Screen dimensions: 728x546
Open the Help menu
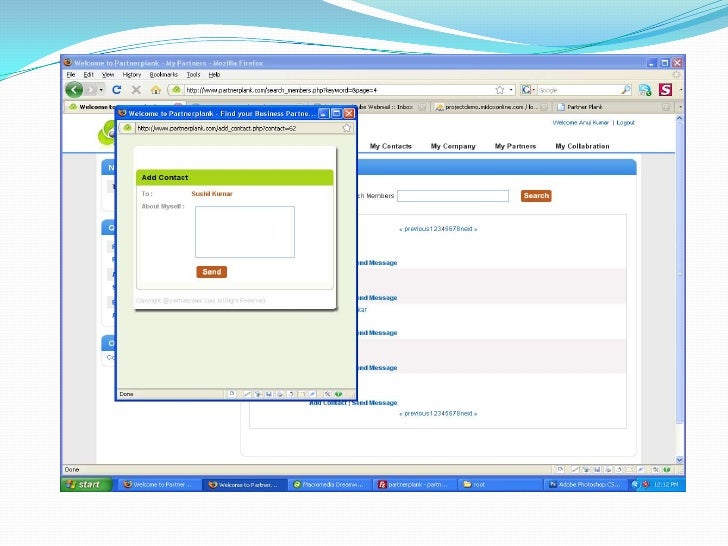[214, 75]
